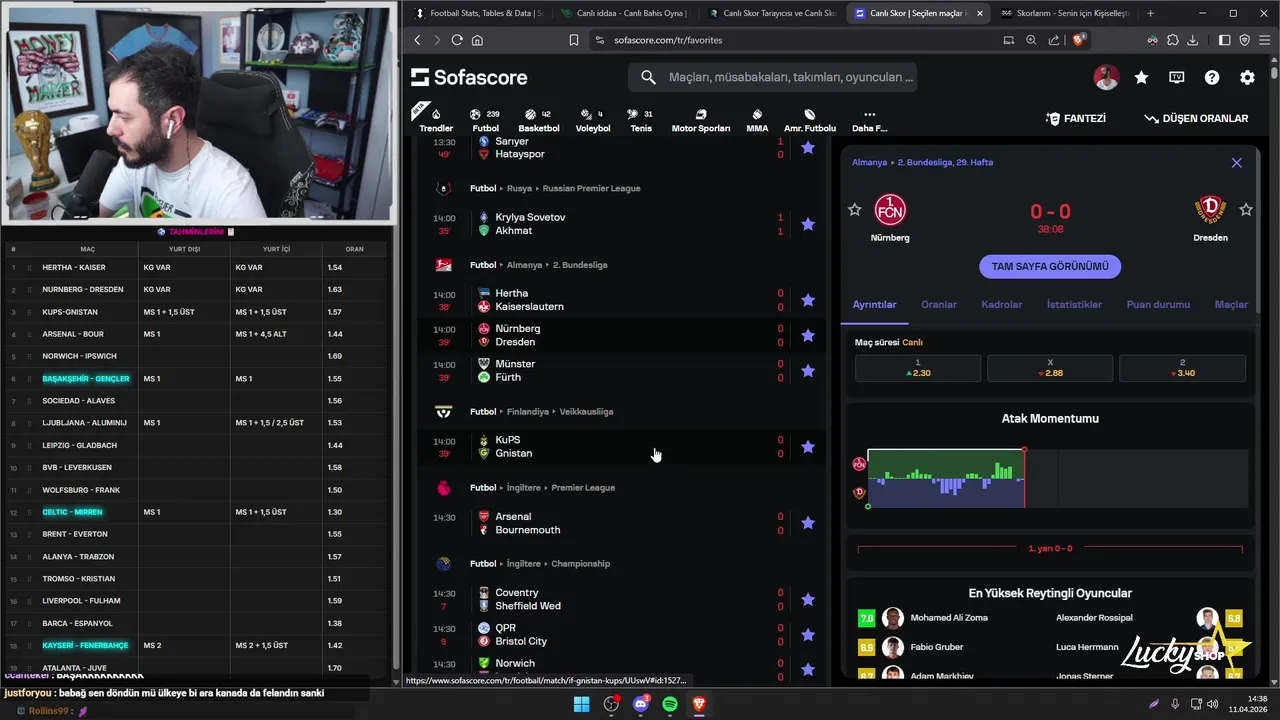
Task: Open the user profile avatar
Action: [x=1106, y=78]
